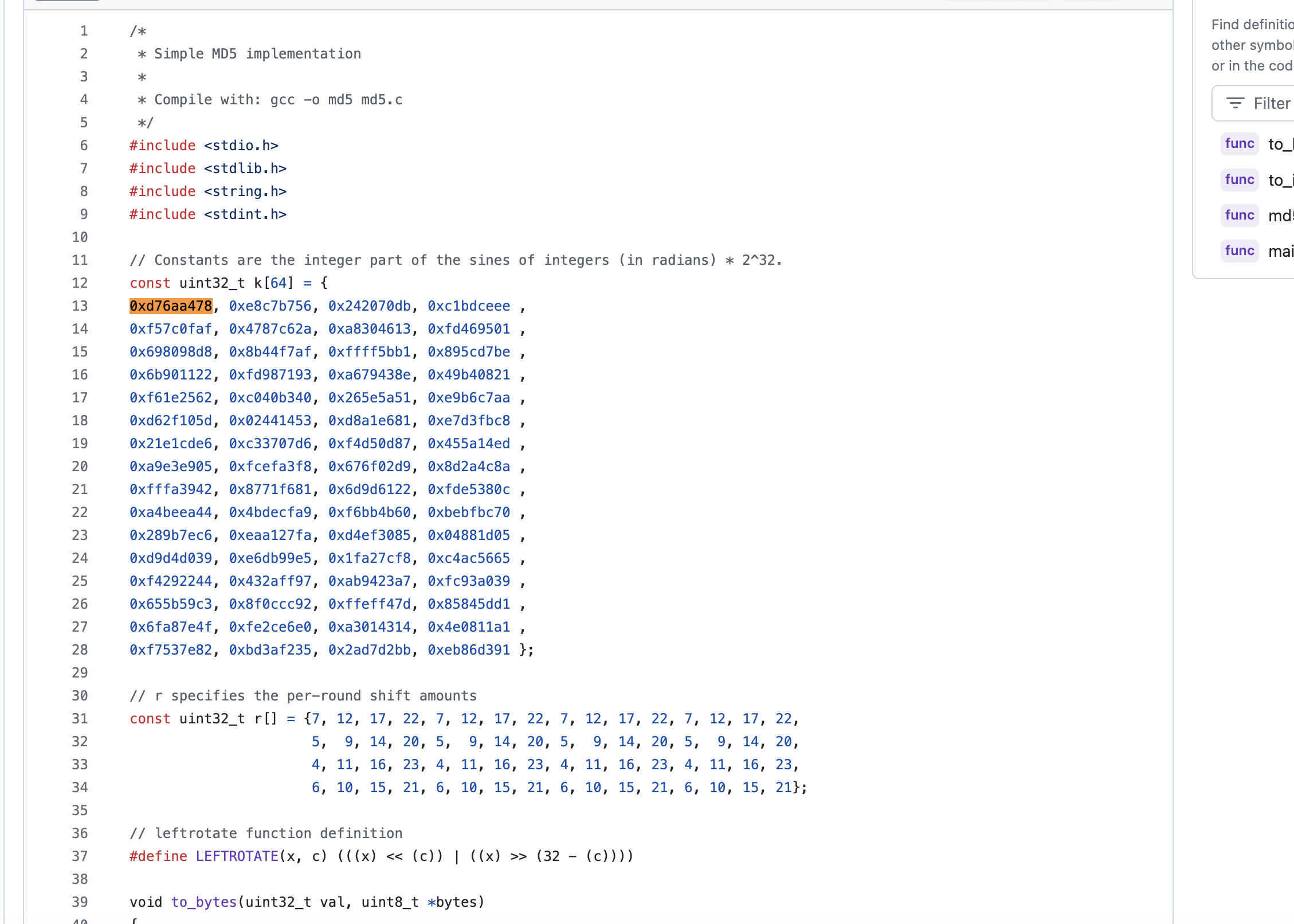Click line number 28
Screen dimensions: 1294x924
tap(80, 650)
